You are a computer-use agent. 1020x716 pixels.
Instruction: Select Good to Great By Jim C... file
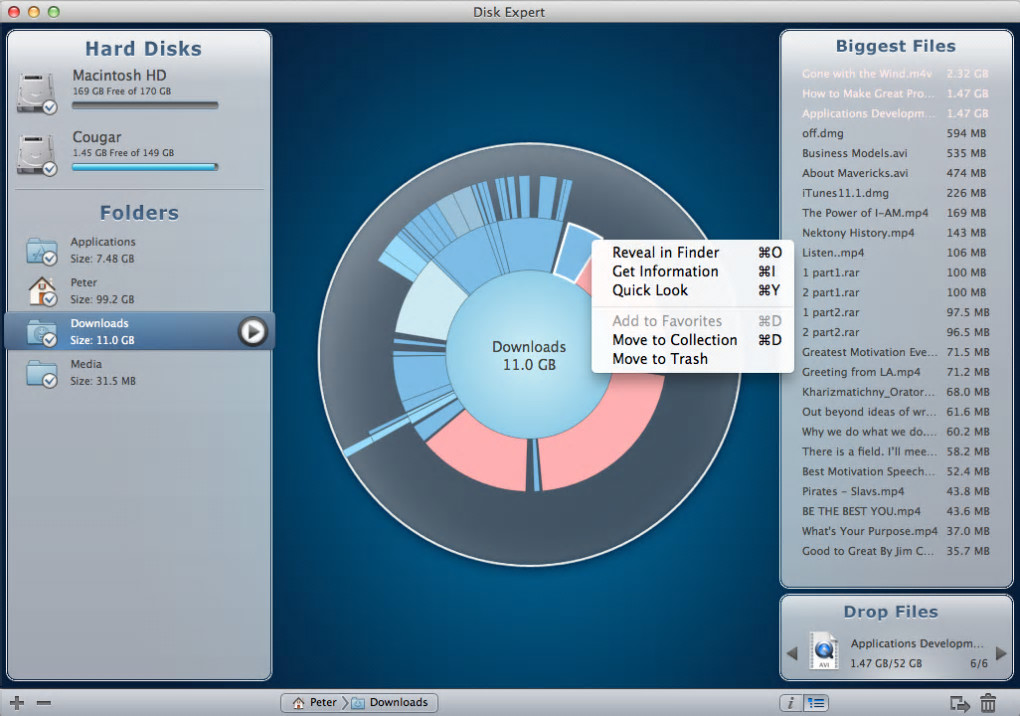click(895, 551)
